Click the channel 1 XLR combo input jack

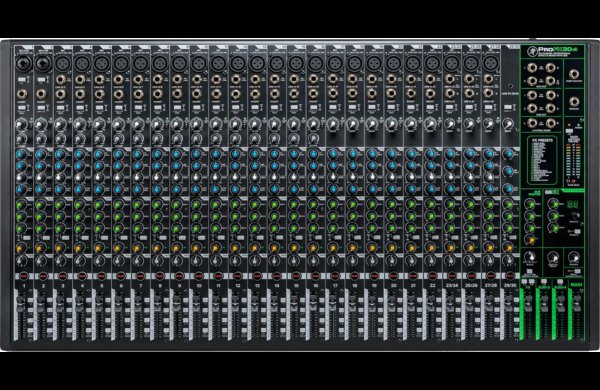pyautogui.click(x=23, y=64)
